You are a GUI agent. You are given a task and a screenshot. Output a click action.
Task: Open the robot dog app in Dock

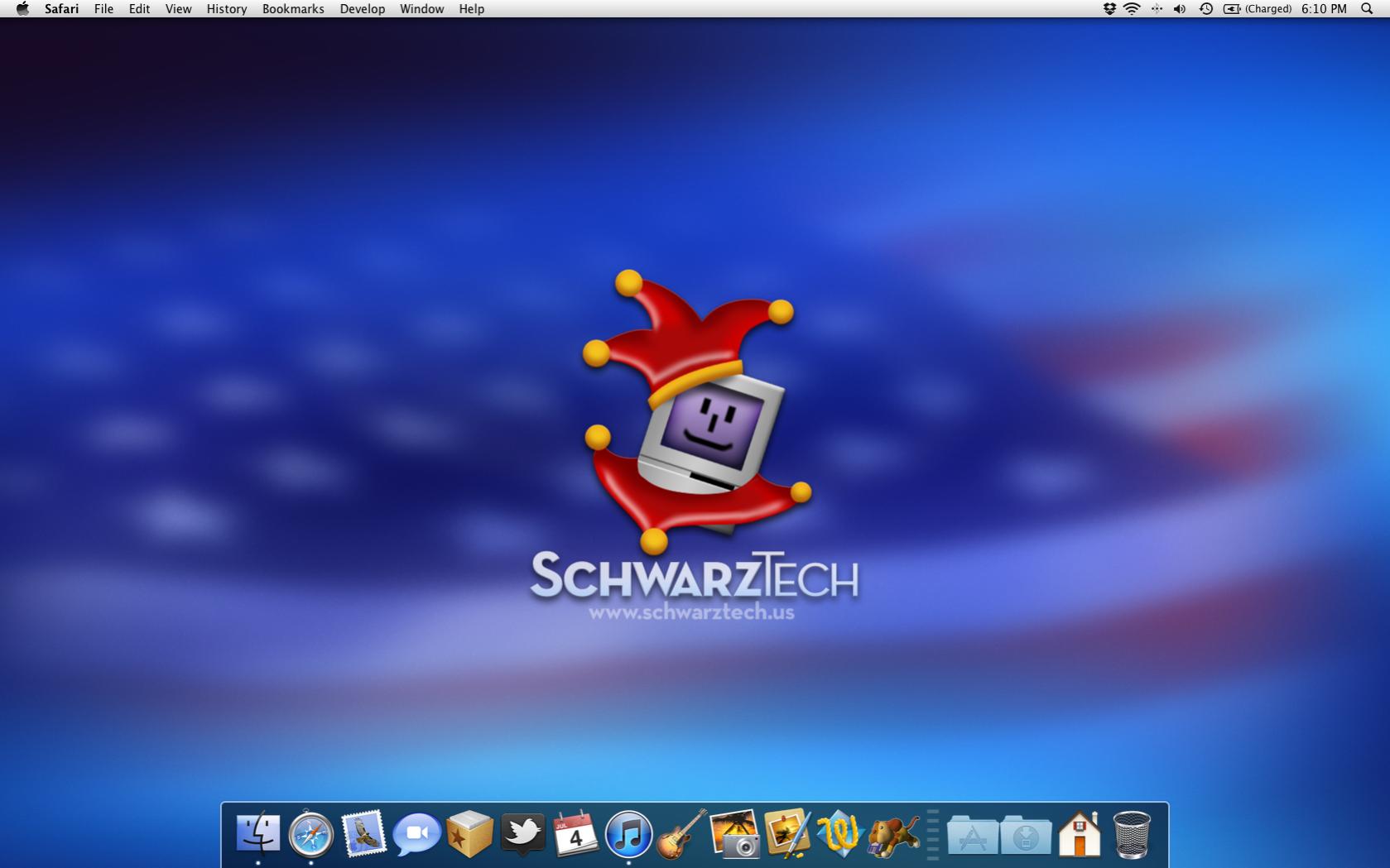tap(893, 835)
